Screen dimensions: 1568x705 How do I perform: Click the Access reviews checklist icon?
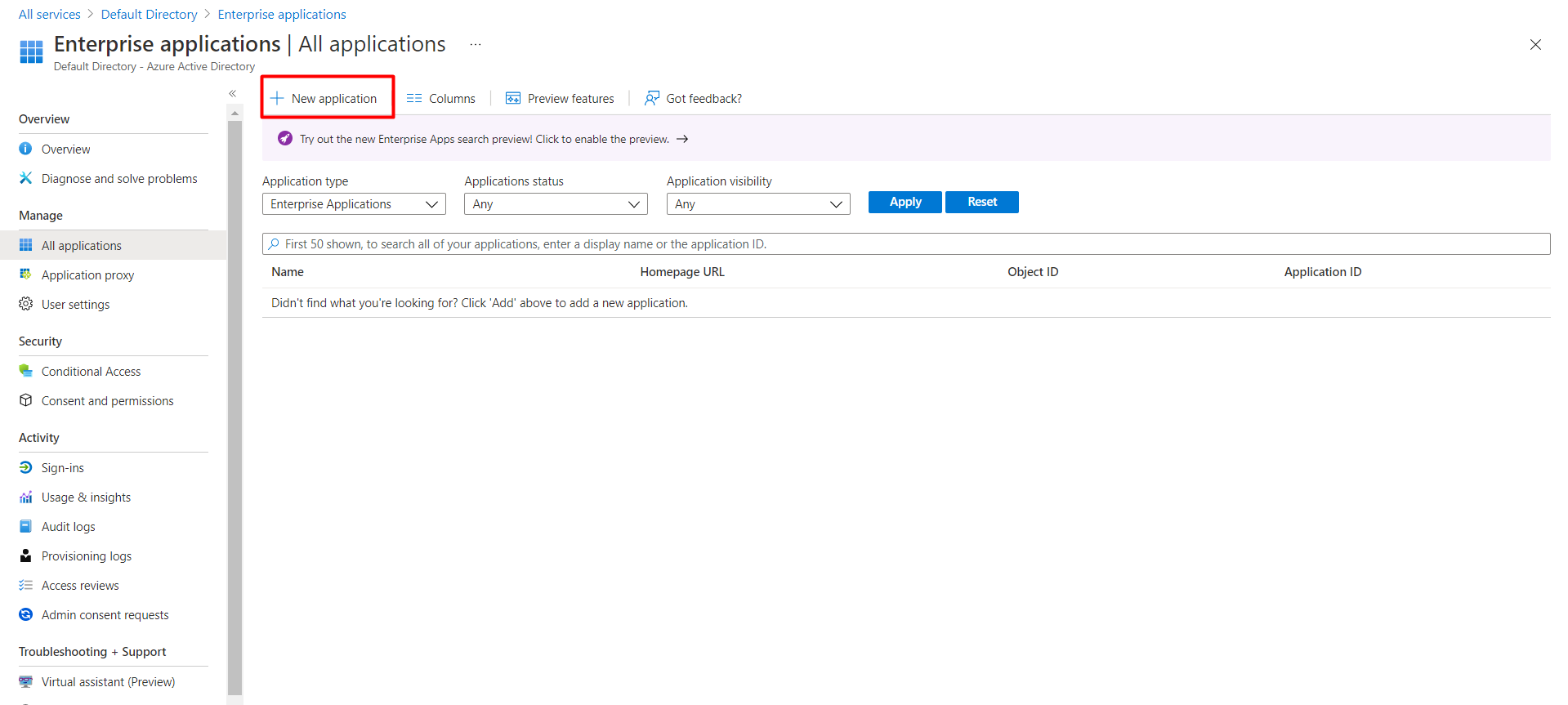coord(26,585)
